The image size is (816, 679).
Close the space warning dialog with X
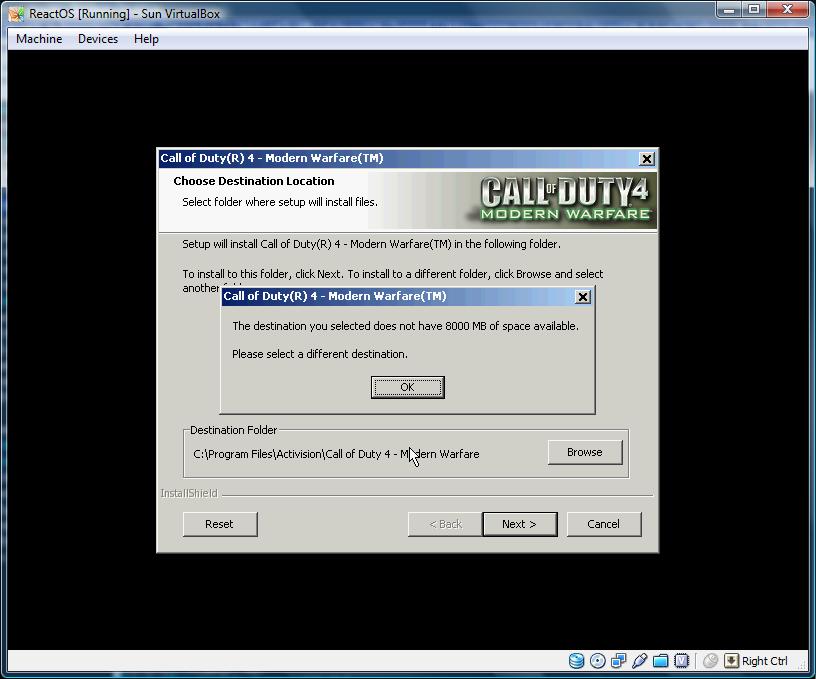[583, 297]
